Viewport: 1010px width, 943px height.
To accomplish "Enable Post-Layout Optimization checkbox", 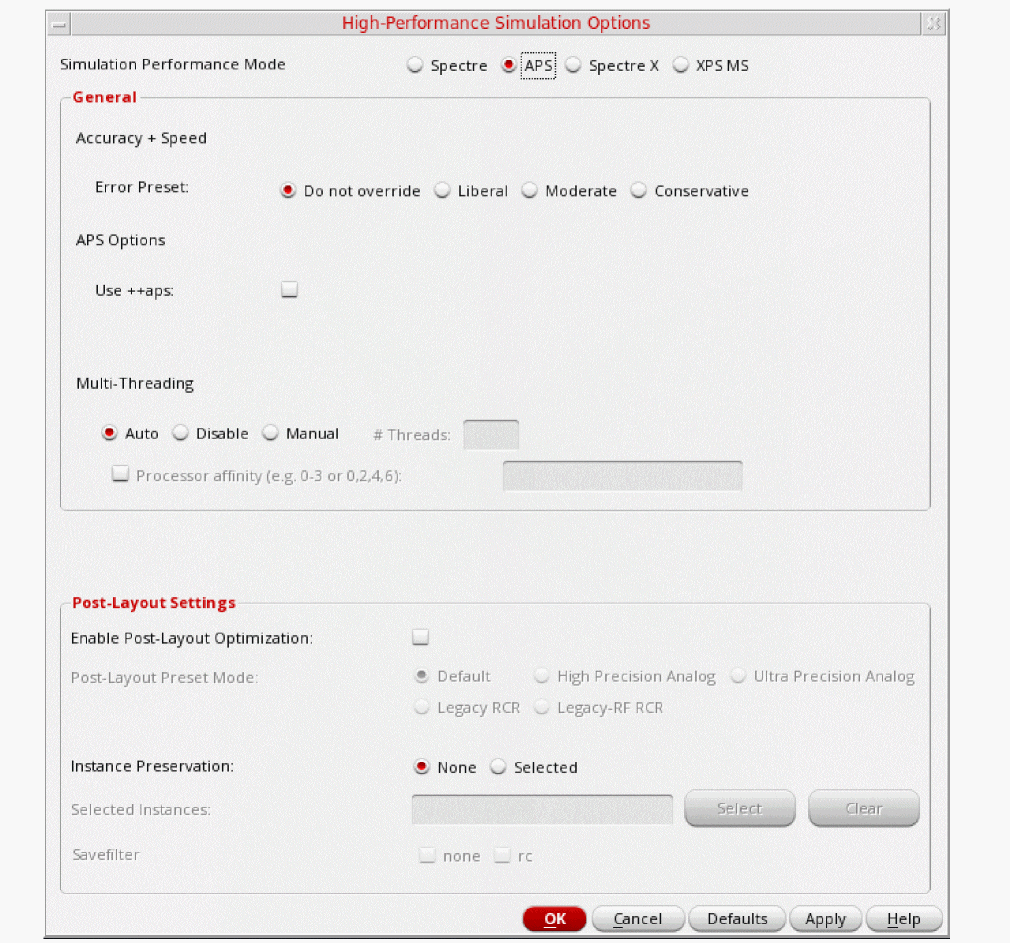I will 421,637.
